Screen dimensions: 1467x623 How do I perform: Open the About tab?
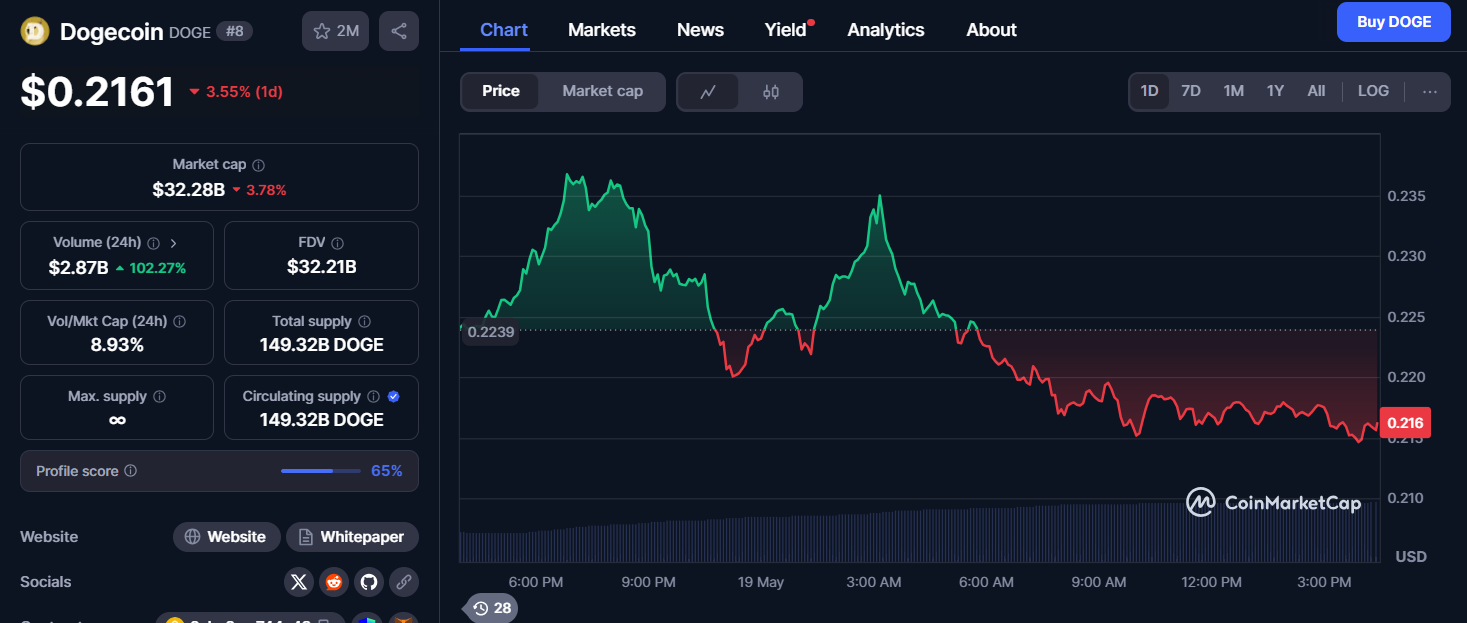[x=991, y=30]
